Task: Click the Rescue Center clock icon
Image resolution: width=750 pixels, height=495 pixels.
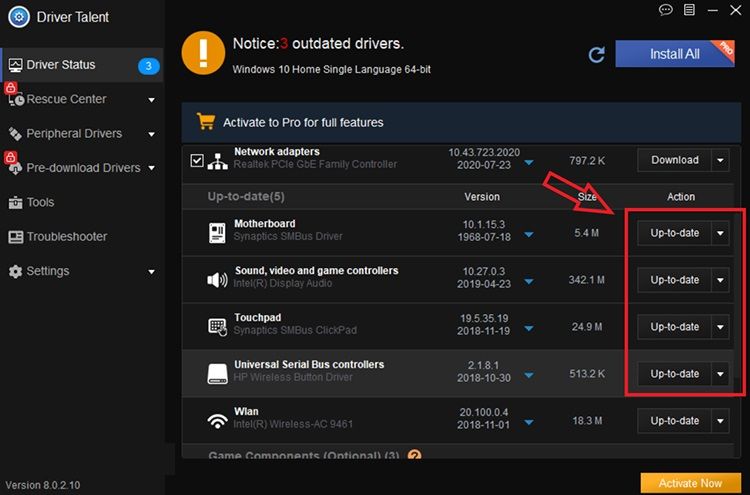Action: [16, 99]
